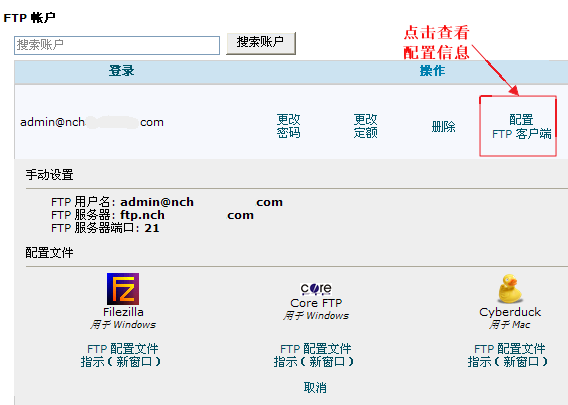Image resolution: width=568 pixels, height=405 pixels.
Task: Click the Cyberduck name label
Action: point(510,312)
